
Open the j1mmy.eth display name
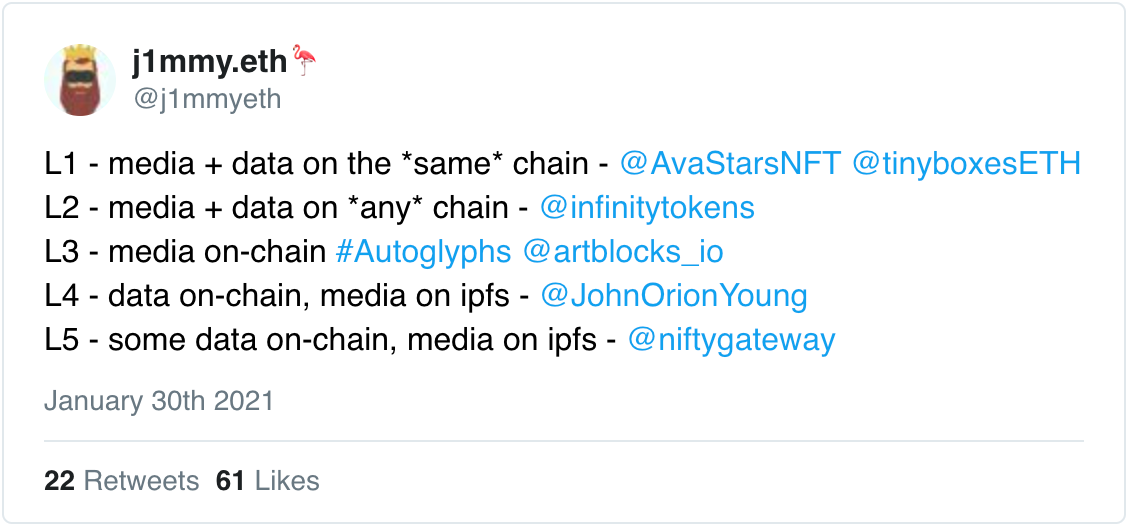point(209,63)
